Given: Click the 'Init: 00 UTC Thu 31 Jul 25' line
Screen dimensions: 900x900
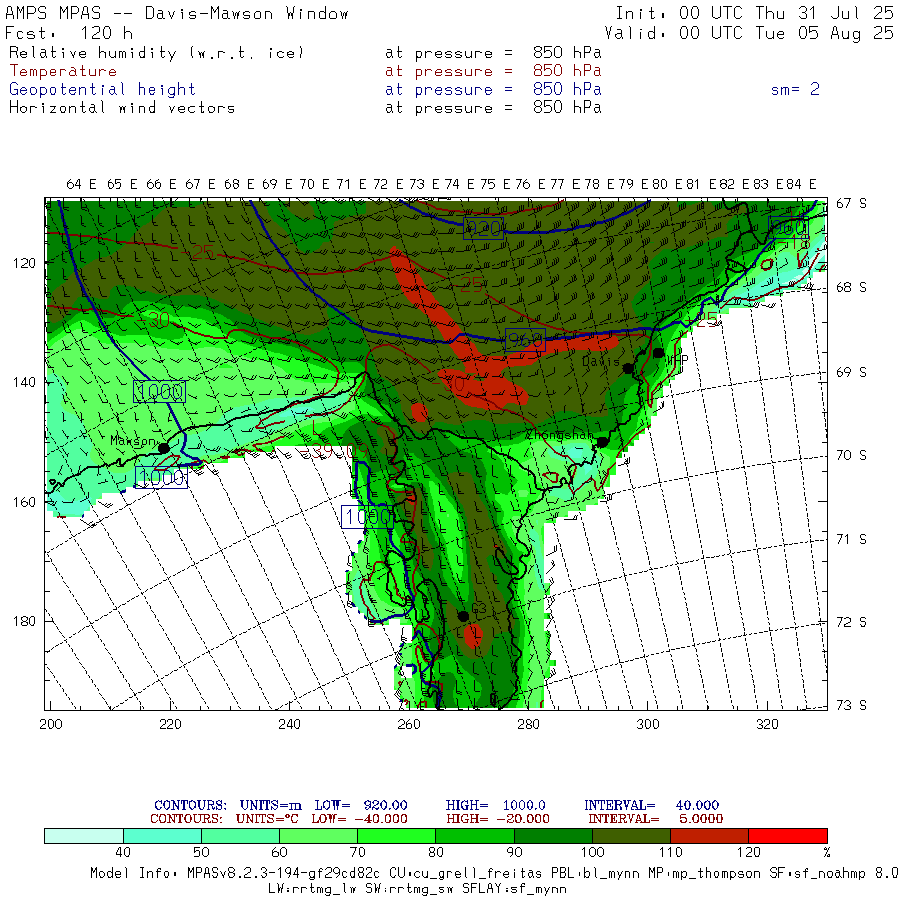Looking at the screenshot, I should click(x=754, y=13).
